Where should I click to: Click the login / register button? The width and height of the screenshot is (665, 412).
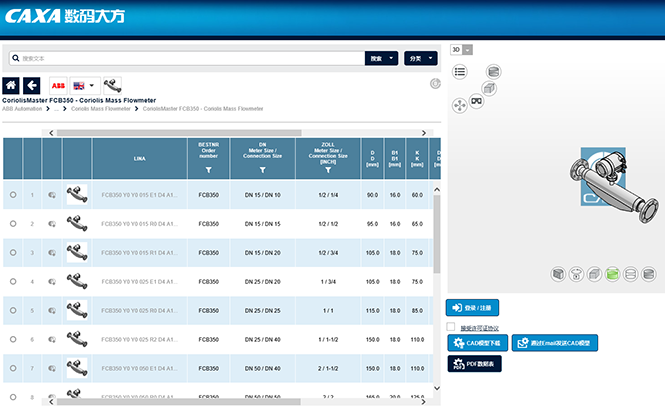pyautogui.click(x=472, y=308)
